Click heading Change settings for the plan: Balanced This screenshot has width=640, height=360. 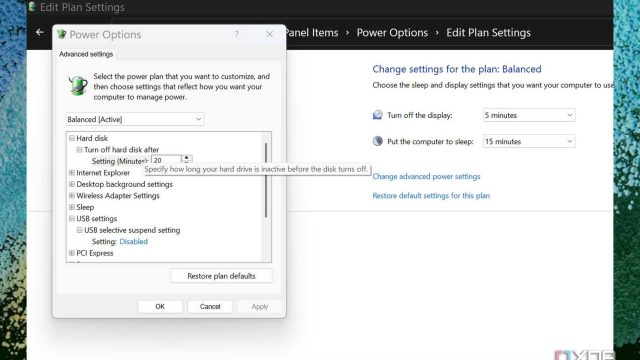pos(457,69)
